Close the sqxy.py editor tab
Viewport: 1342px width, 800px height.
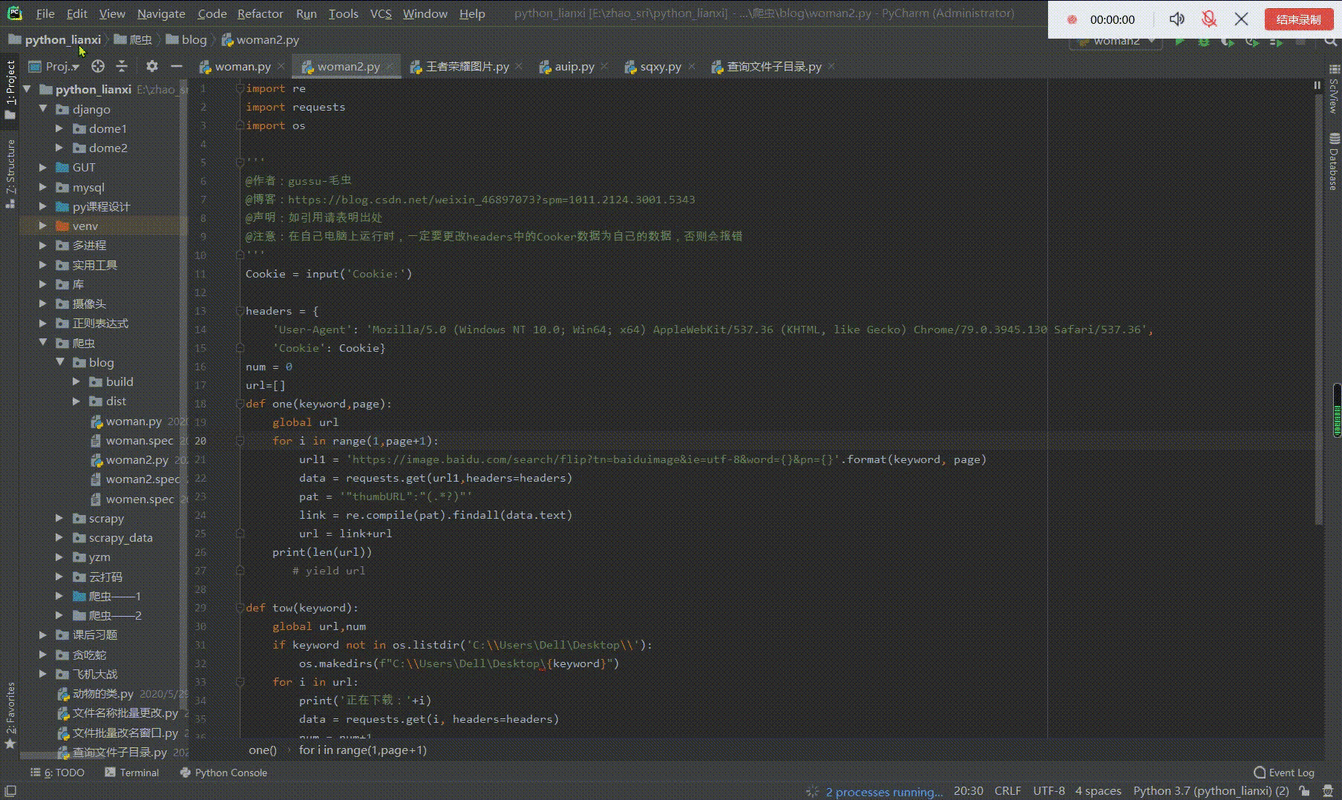691,66
